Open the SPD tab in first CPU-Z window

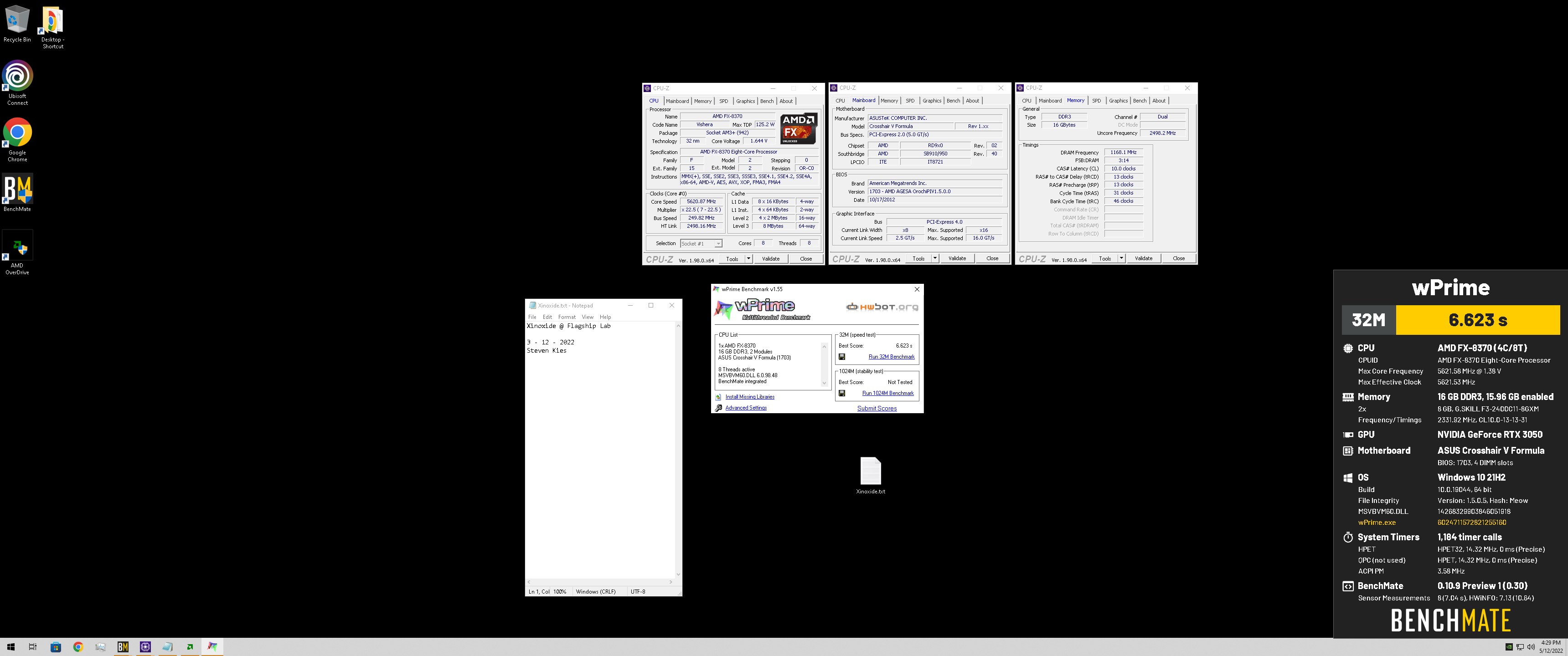point(723,101)
